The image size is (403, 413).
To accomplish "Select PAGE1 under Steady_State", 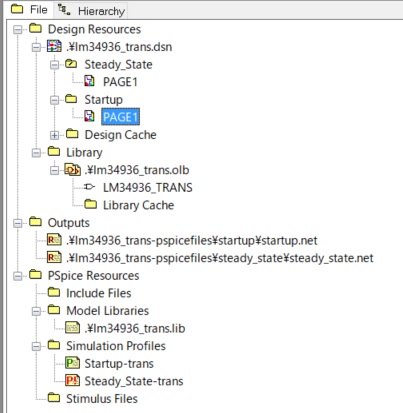I will pos(120,82).
